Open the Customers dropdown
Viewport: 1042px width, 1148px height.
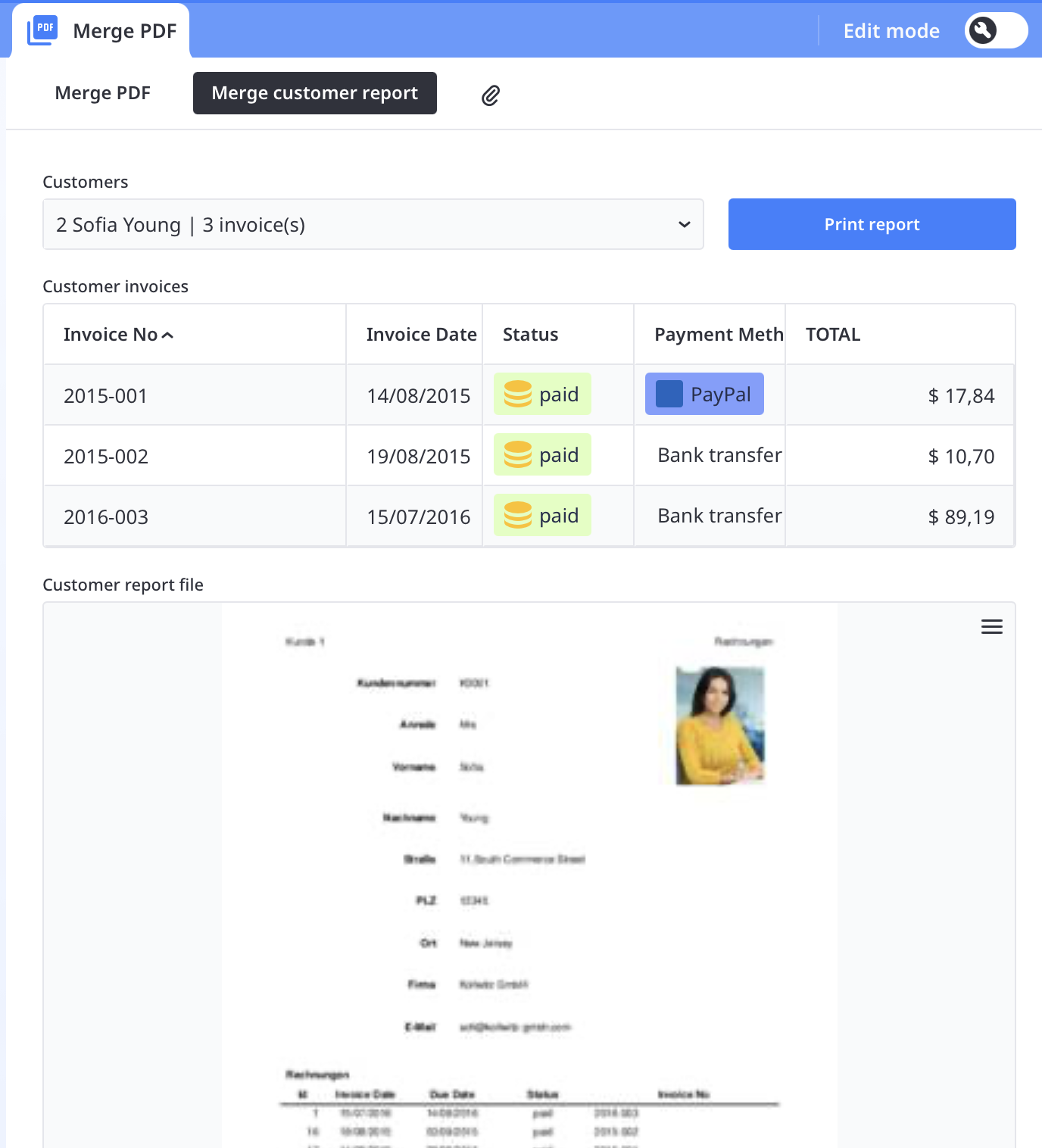coord(373,225)
